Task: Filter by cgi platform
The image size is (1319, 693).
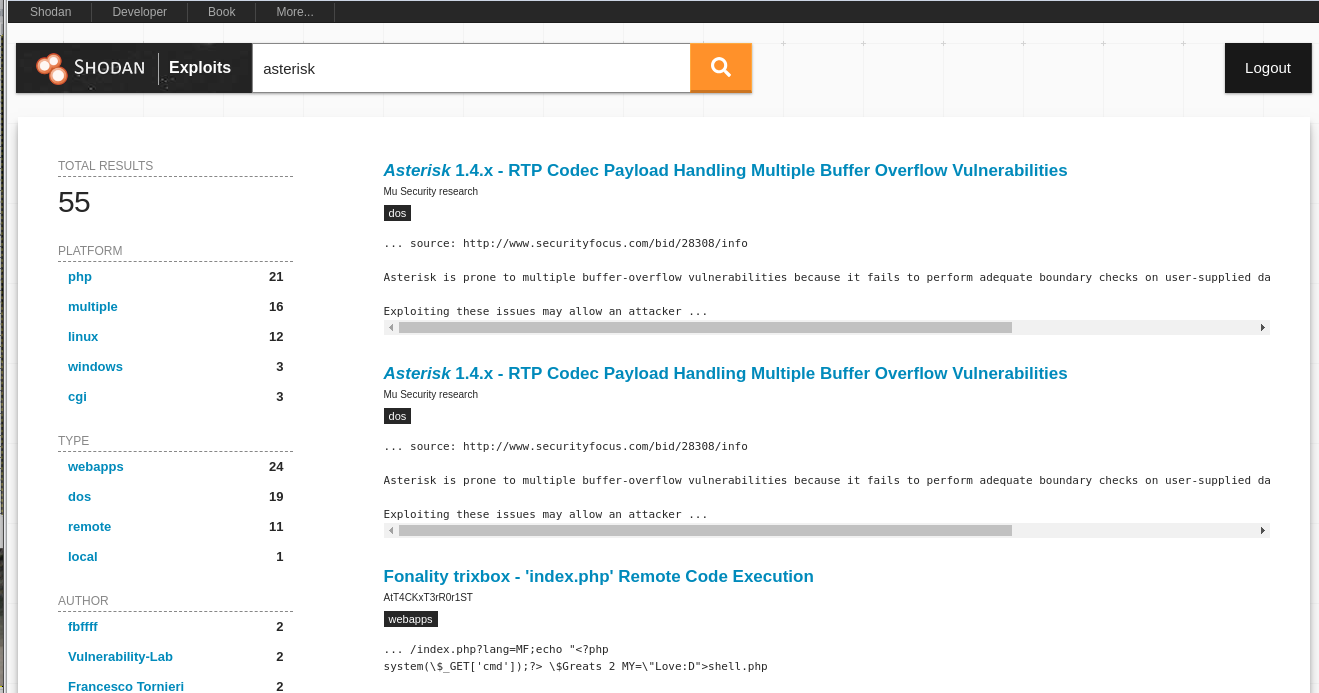Action: click(x=77, y=397)
